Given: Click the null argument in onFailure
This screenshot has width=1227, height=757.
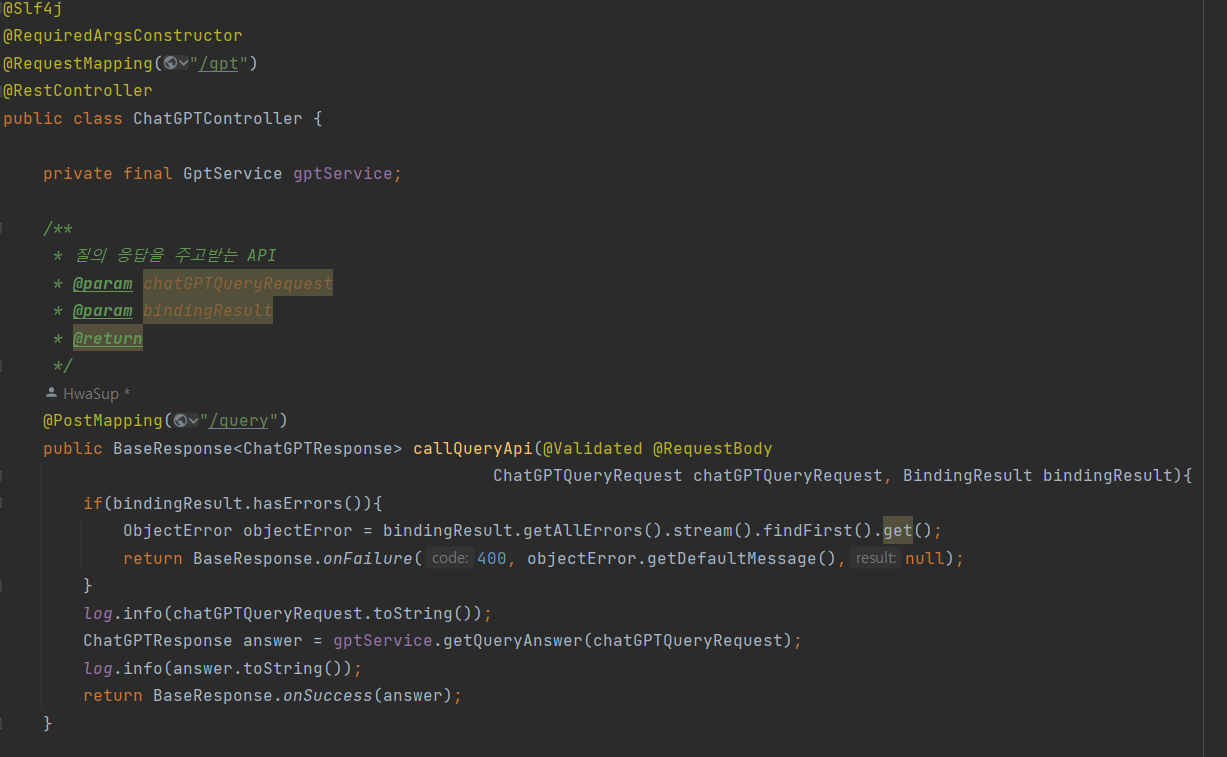Looking at the screenshot, I should pyautogui.click(x=924, y=558).
